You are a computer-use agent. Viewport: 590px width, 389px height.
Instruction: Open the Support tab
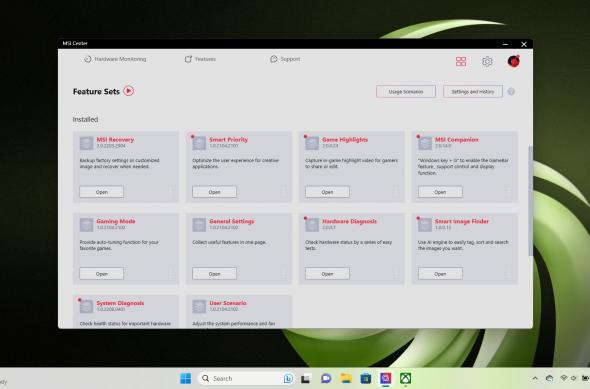(285, 59)
